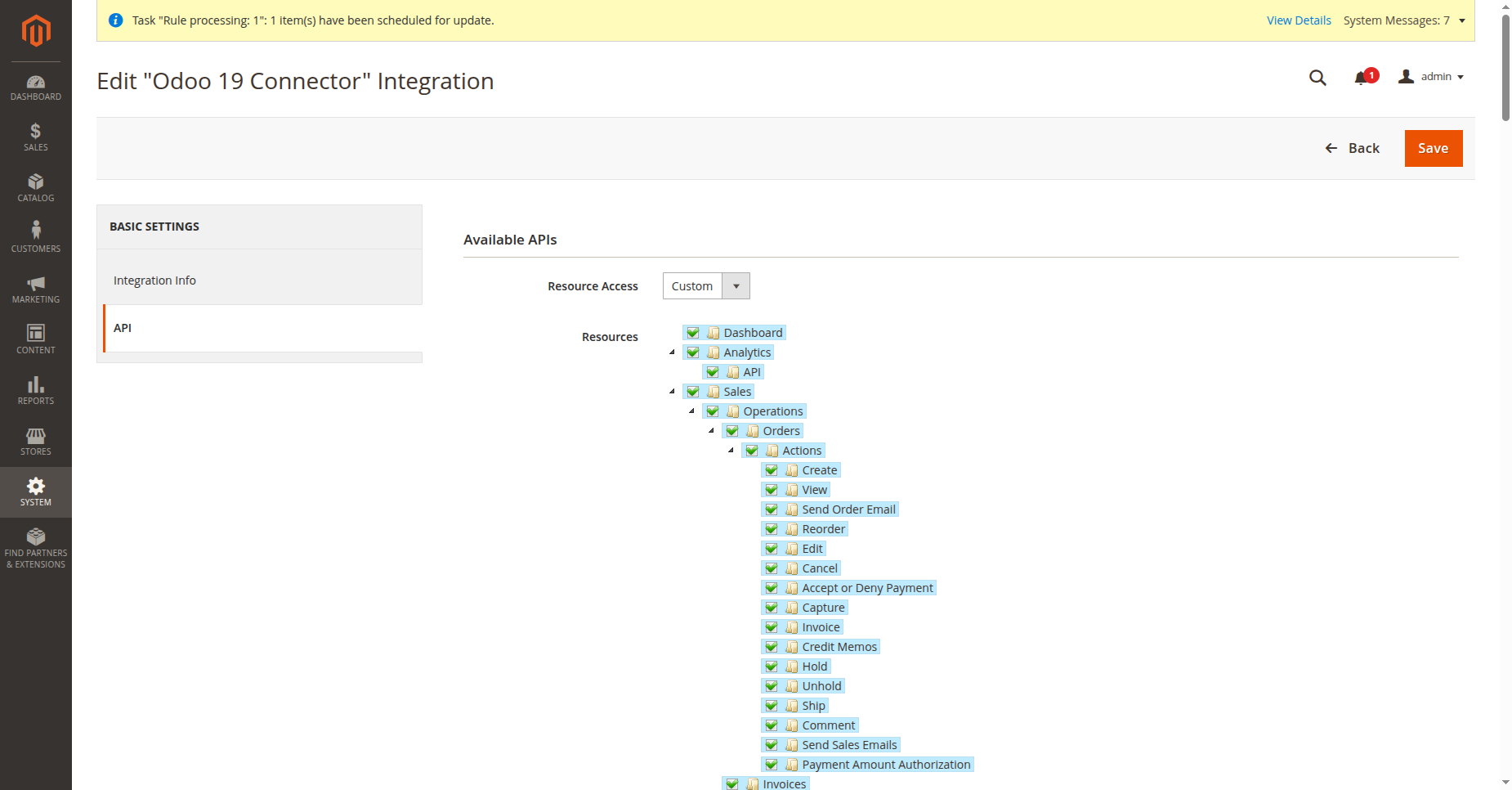Toggle the Hold resource checkbox

(772, 667)
